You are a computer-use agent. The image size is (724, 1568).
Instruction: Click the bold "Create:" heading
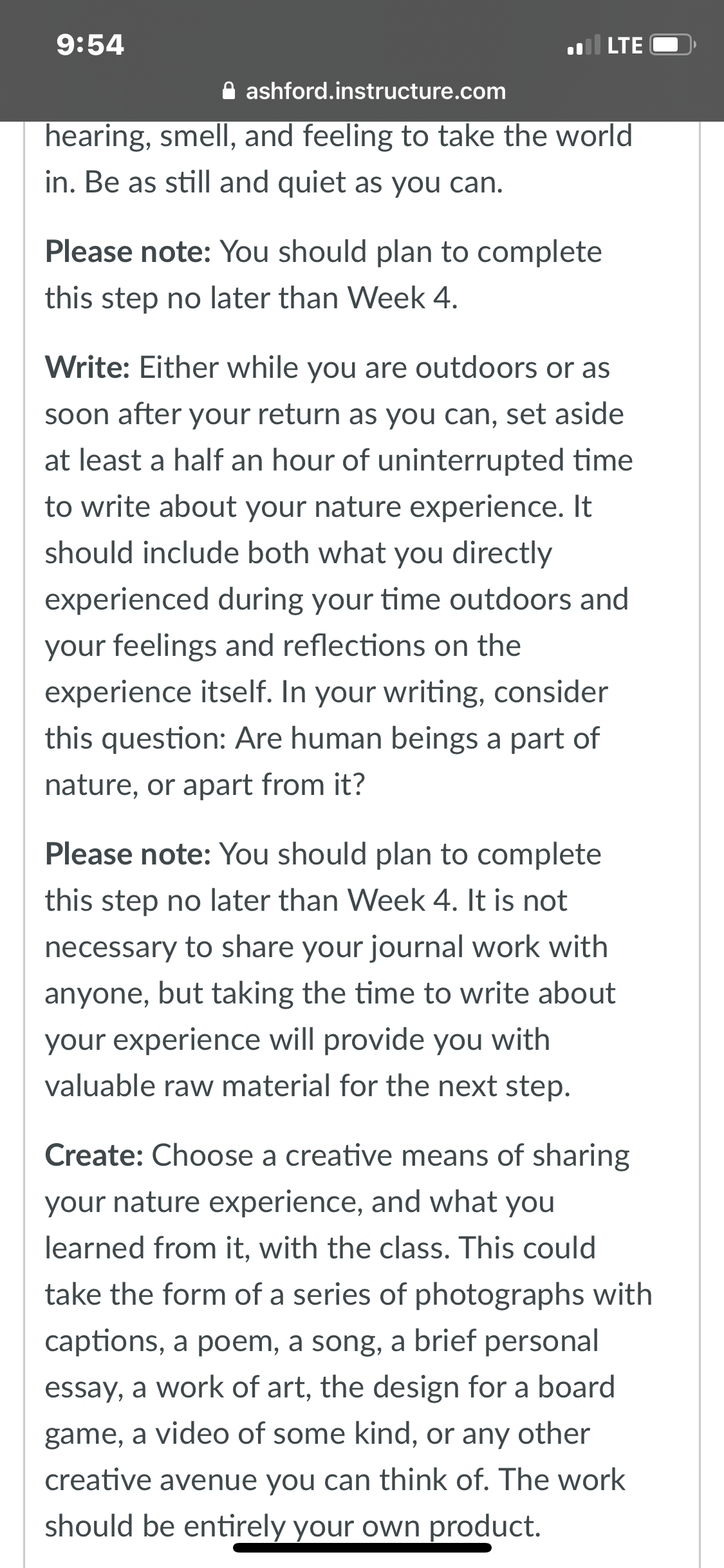pyautogui.click(x=94, y=1155)
